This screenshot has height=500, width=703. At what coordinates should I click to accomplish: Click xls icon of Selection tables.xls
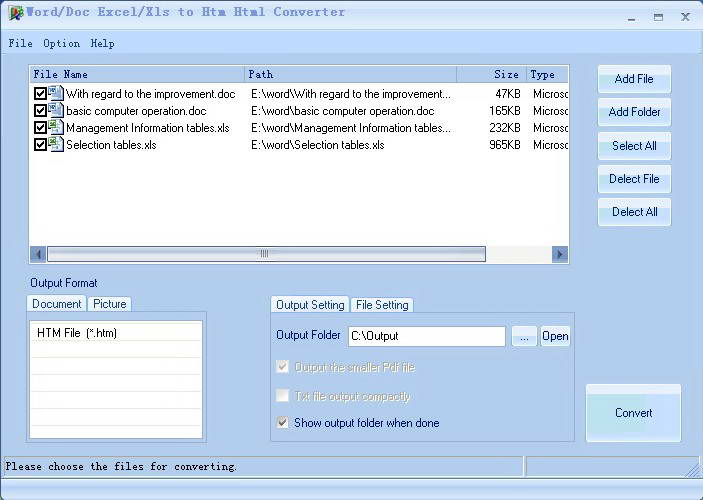(56, 144)
